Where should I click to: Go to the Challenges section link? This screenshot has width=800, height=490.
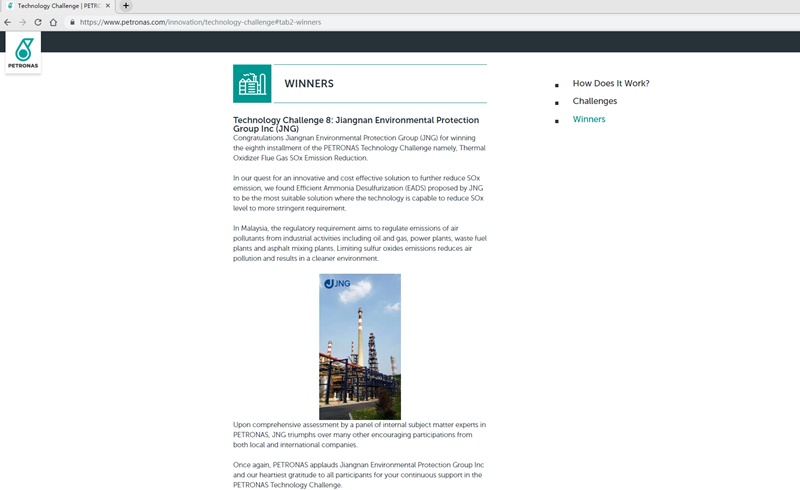(594, 101)
